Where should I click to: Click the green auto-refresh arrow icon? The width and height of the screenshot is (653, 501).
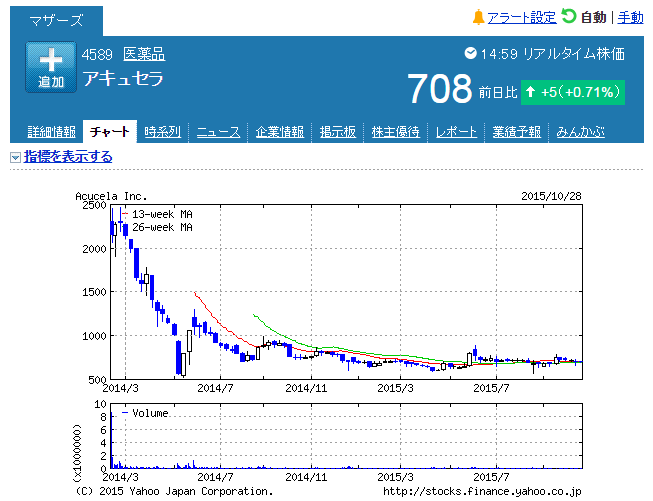click(x=568, y=17)
